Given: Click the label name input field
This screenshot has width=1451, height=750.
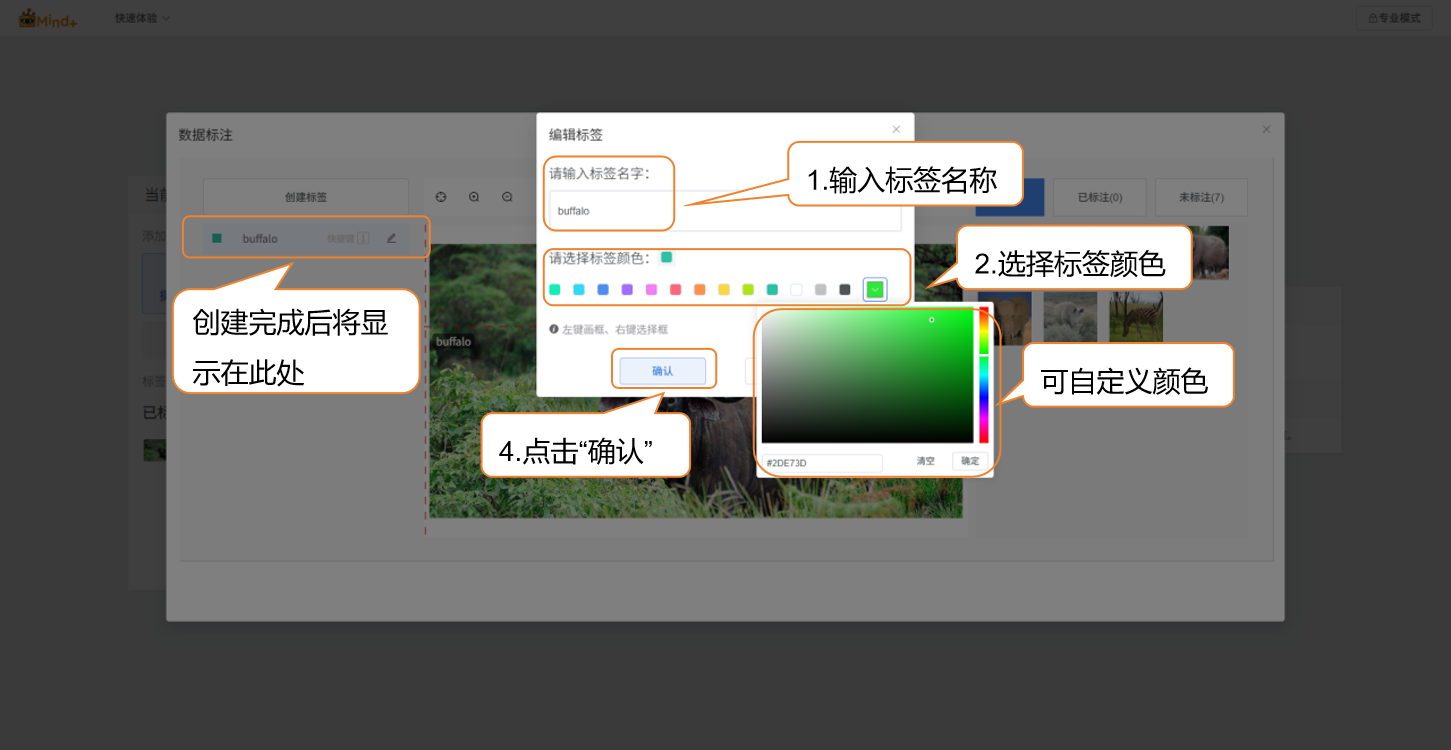Looking at the screenshot, I should click(x=725, y=212).
